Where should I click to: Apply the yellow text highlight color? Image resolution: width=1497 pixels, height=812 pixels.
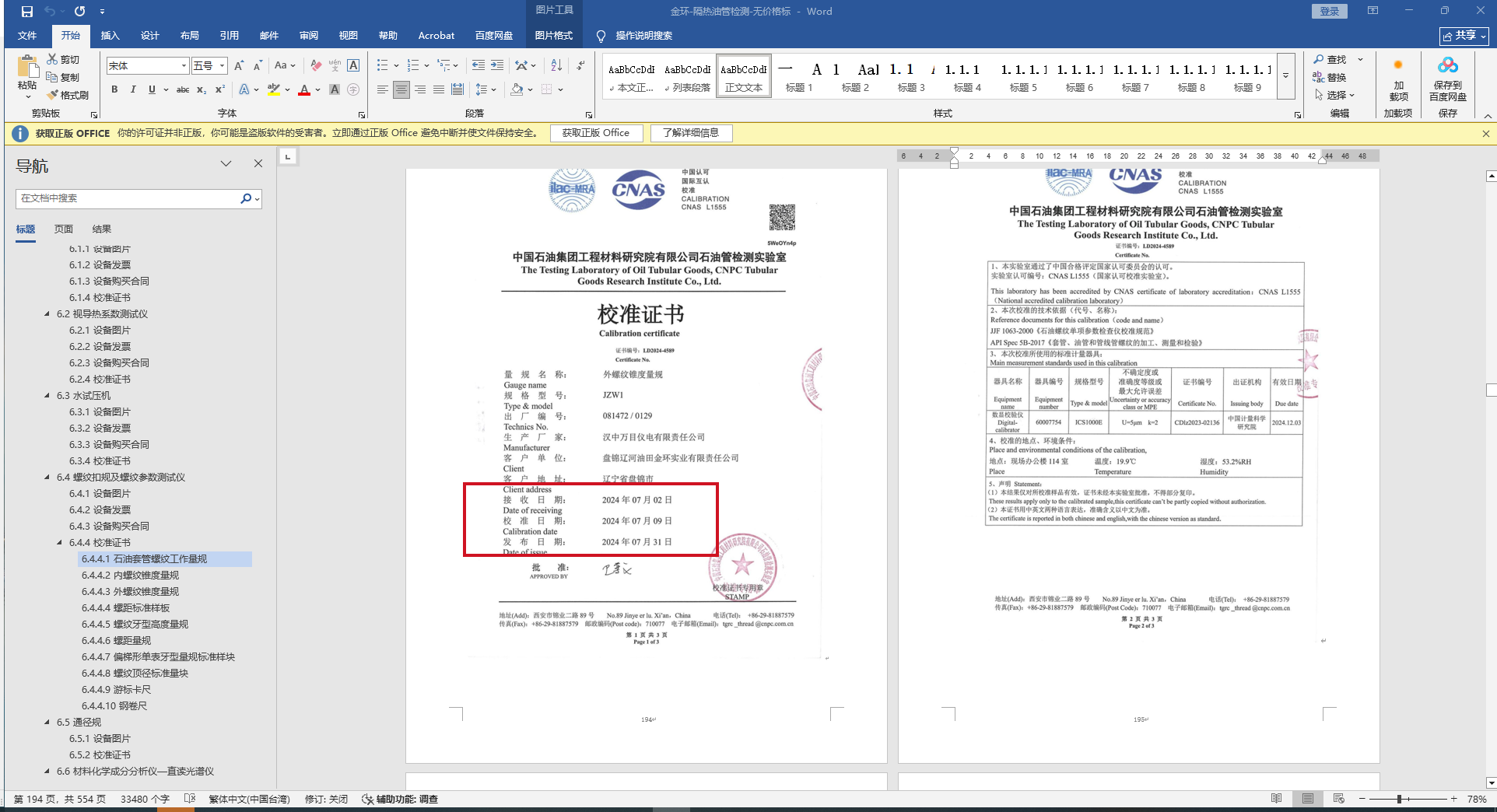click(274, 89)
